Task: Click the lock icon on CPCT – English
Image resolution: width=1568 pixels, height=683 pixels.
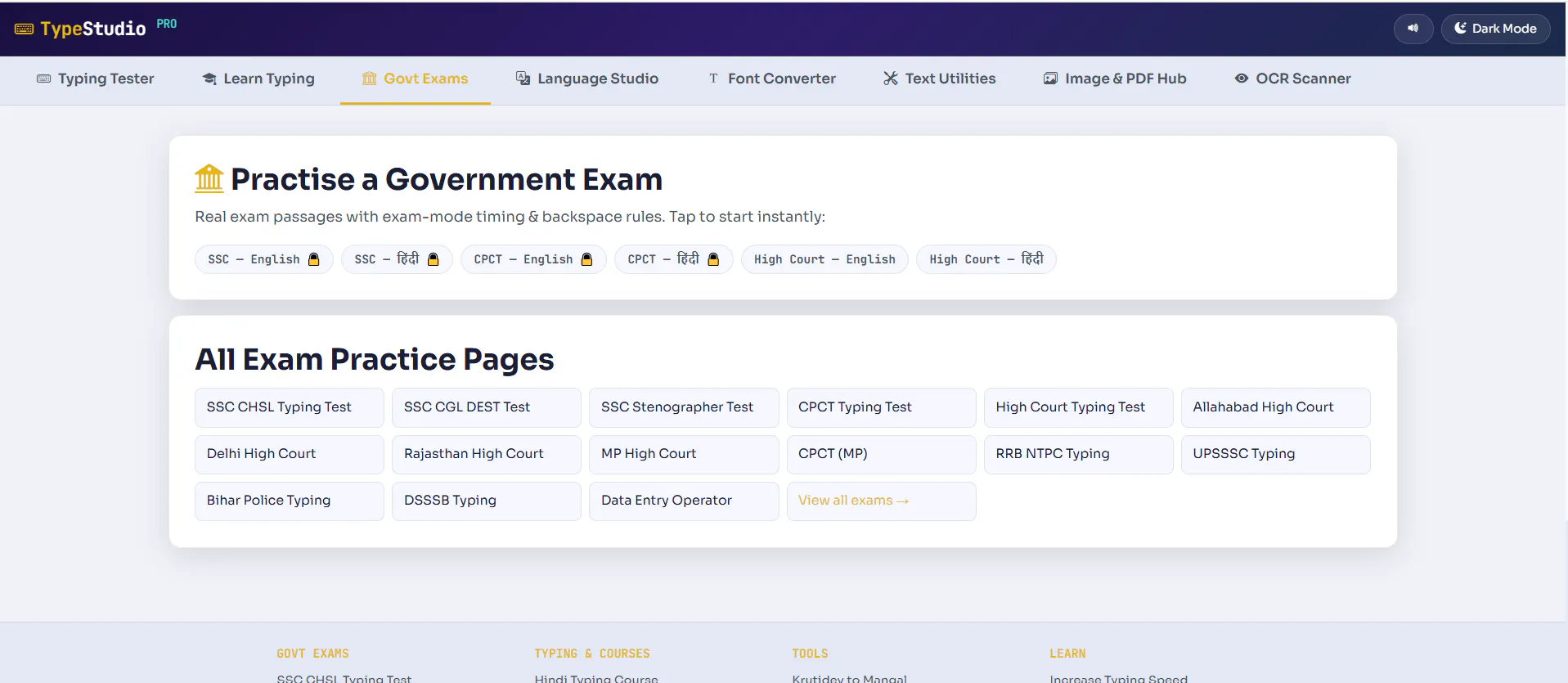Action: pos(586,259)
